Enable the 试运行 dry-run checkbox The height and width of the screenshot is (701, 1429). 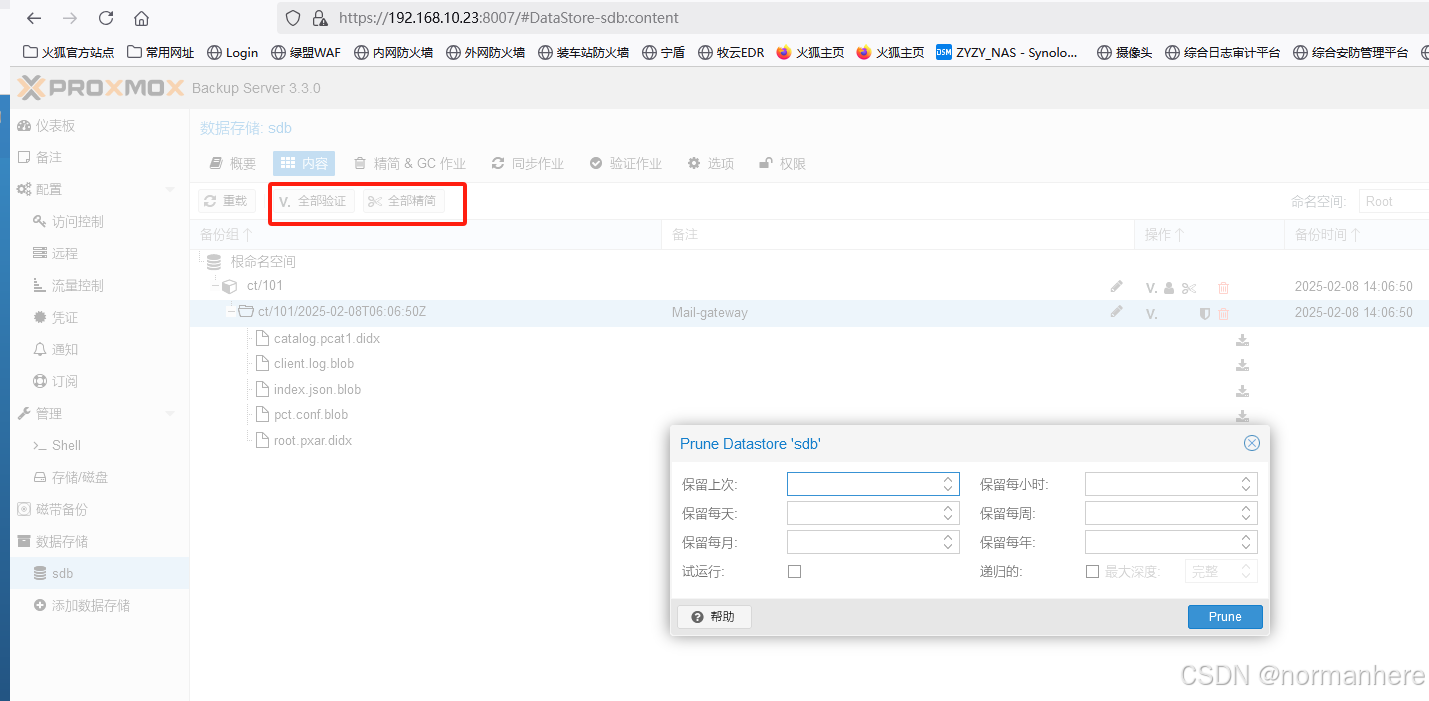(794, 572)
